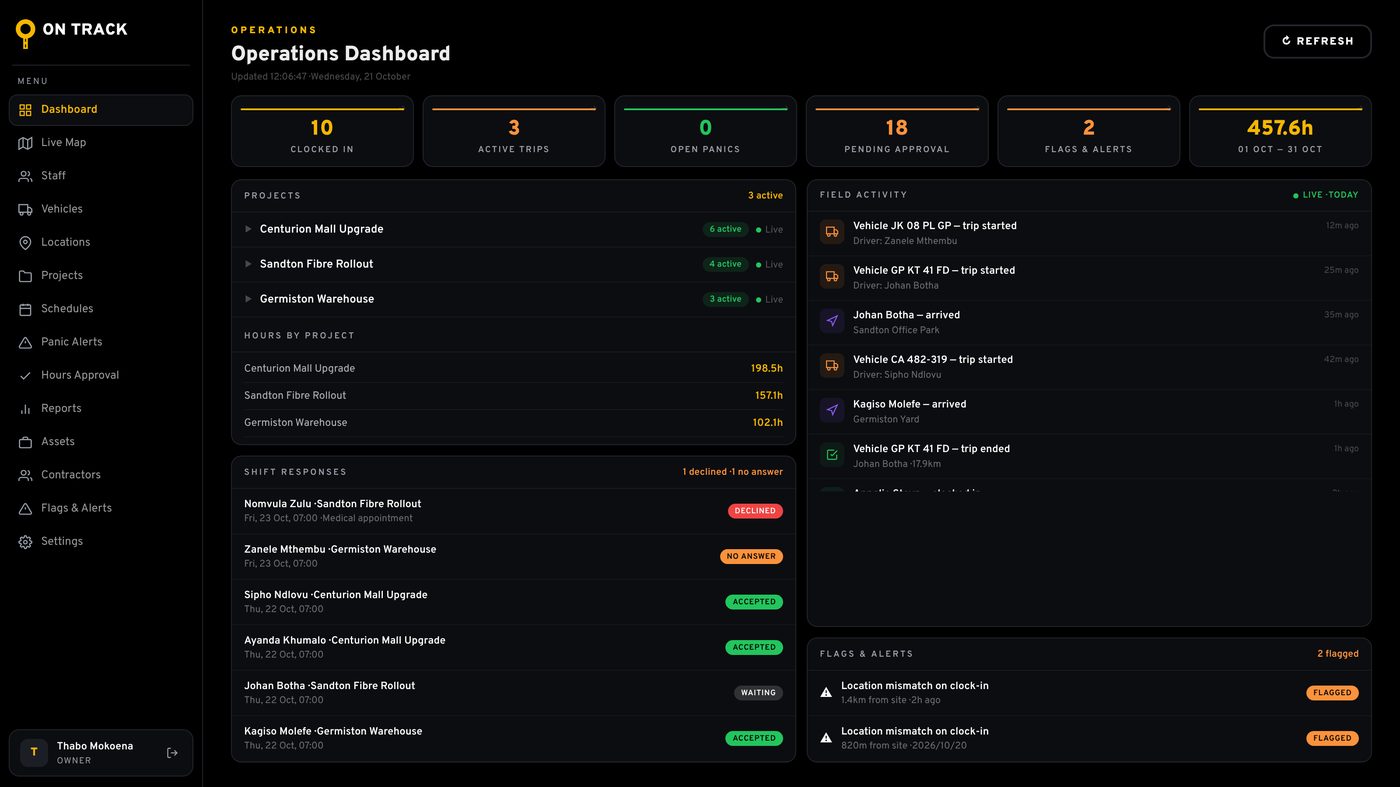The image size is (1400, 787).
Task: Click the Waiting badge for Johan Botha
Action: coord(758,693)
